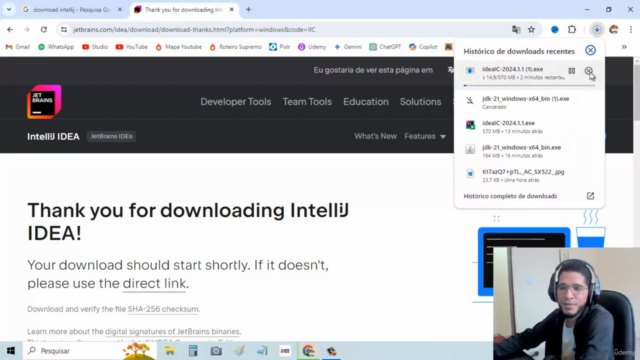The height and width of the screenshot is (360, 640).
Task: Click the blue extension icon in toolbar
Action: 554,29
